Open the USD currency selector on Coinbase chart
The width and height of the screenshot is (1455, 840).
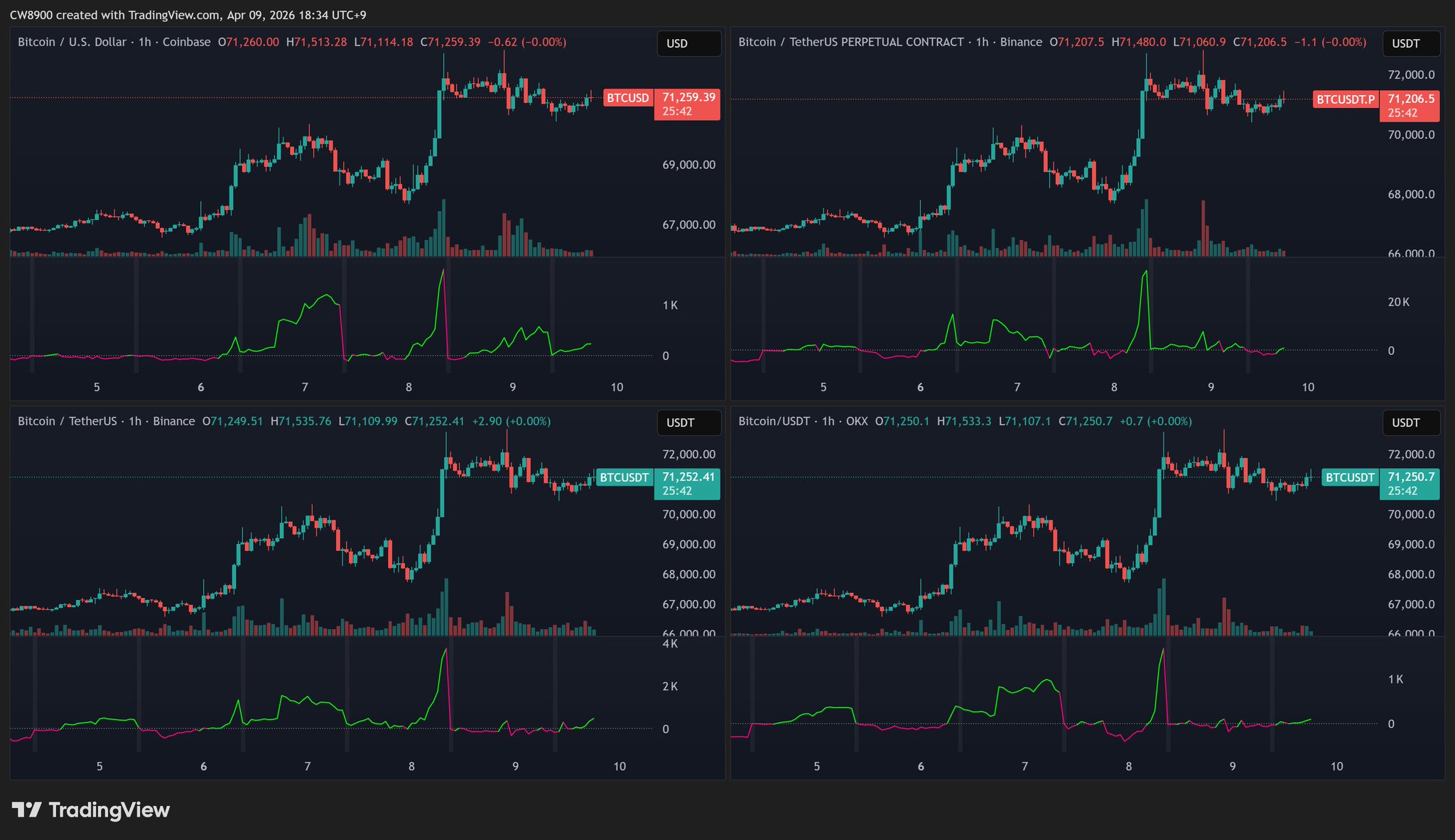pyautogui.click(x=688, y=43)
